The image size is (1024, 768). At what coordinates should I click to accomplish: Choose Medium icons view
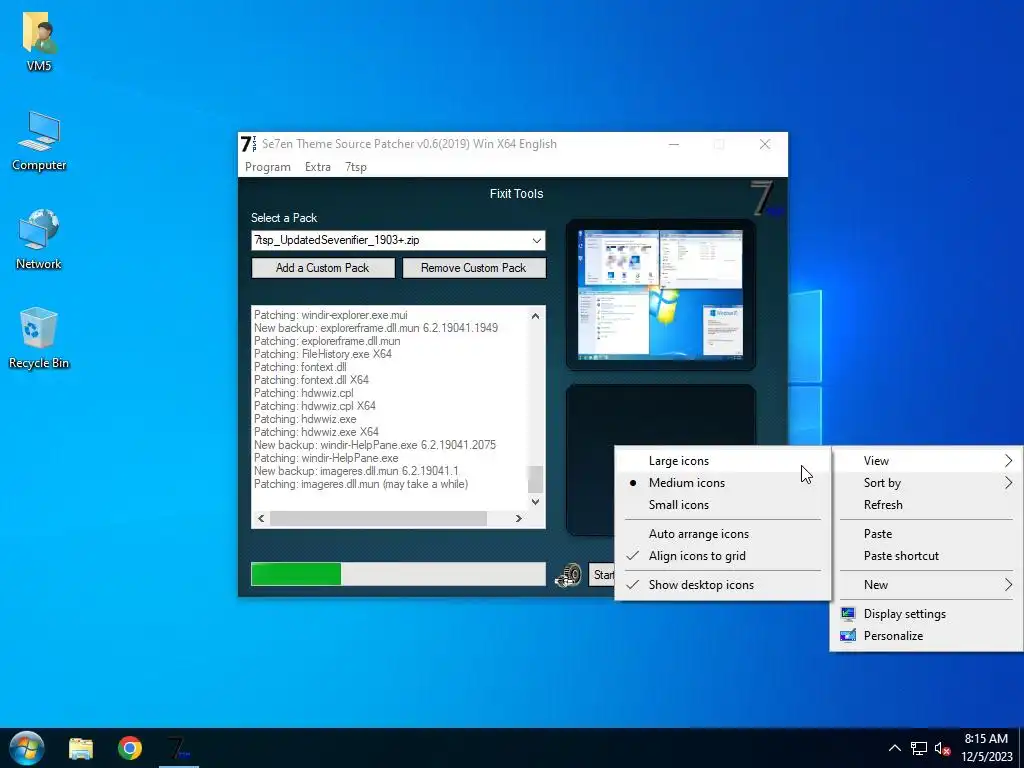722,483
